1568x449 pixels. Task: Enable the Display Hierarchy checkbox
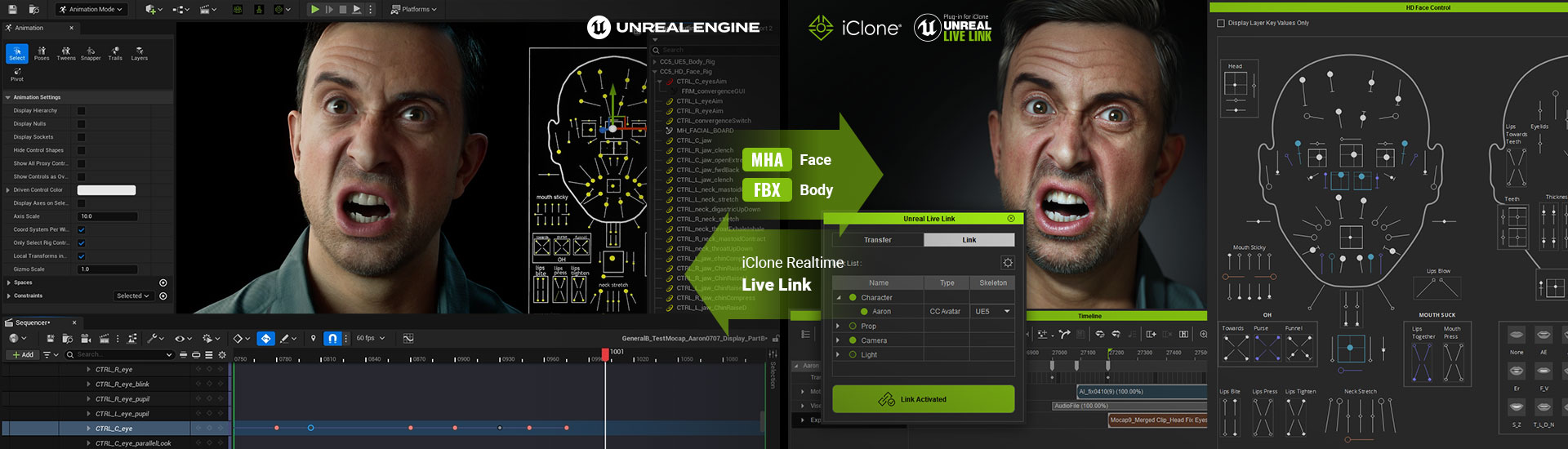[x=81, y=111]
